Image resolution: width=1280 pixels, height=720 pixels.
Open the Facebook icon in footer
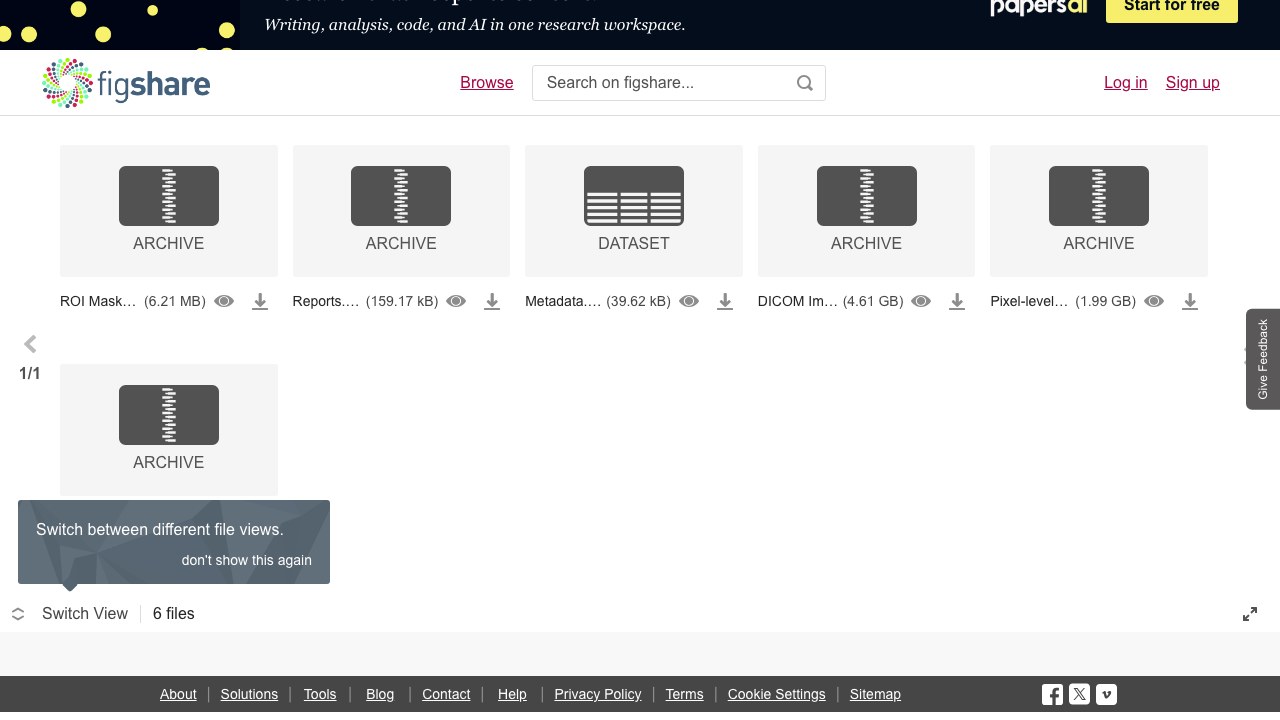(1052, 694)
